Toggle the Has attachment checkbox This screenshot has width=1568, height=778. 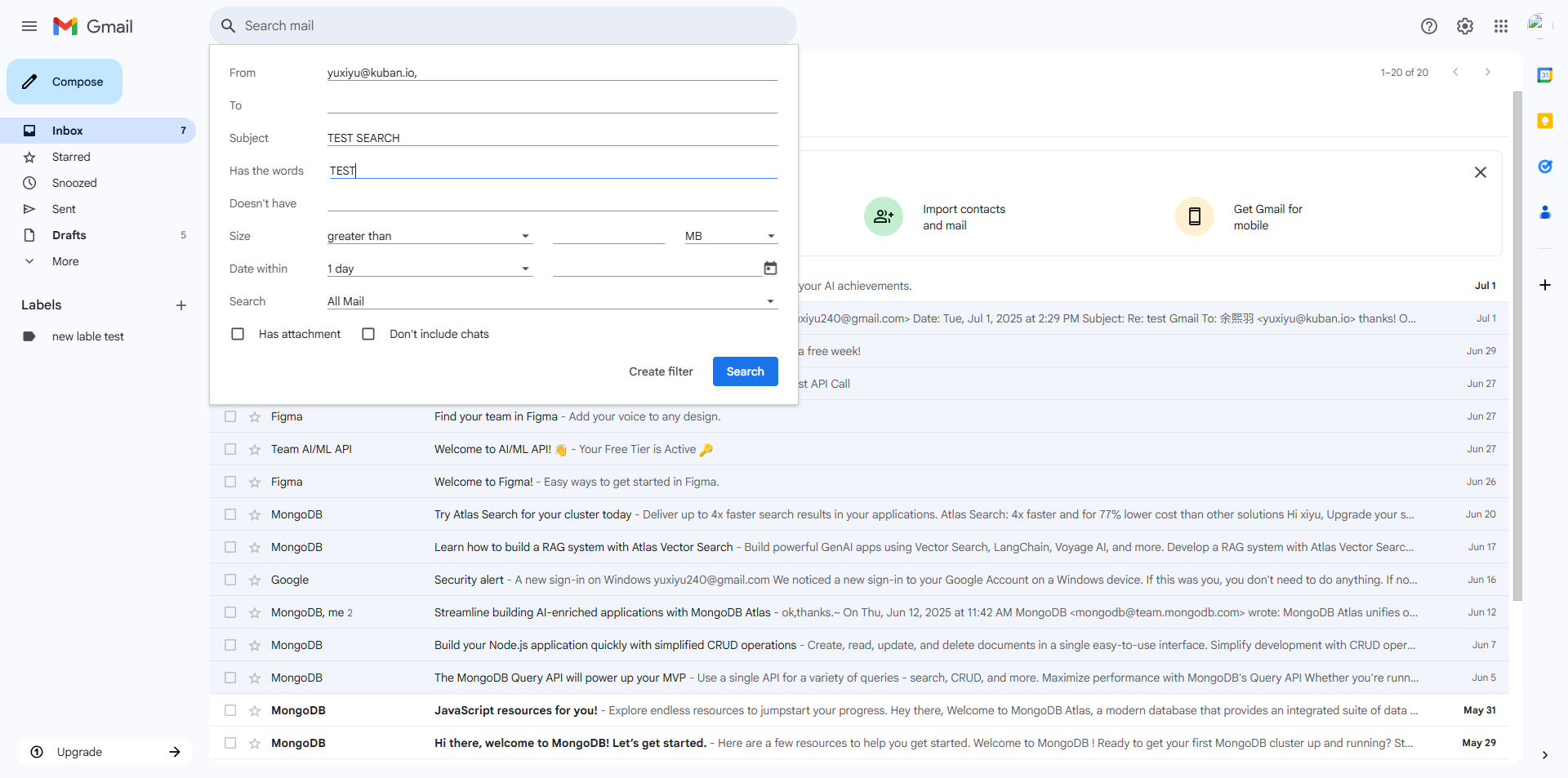tap(238, 334)
